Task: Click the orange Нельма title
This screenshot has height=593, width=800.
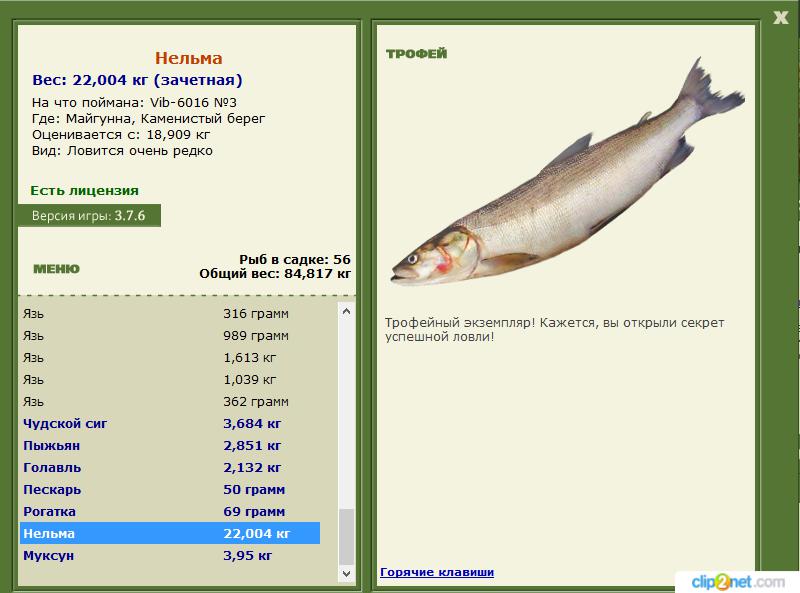Action: [x=189, y=58]
